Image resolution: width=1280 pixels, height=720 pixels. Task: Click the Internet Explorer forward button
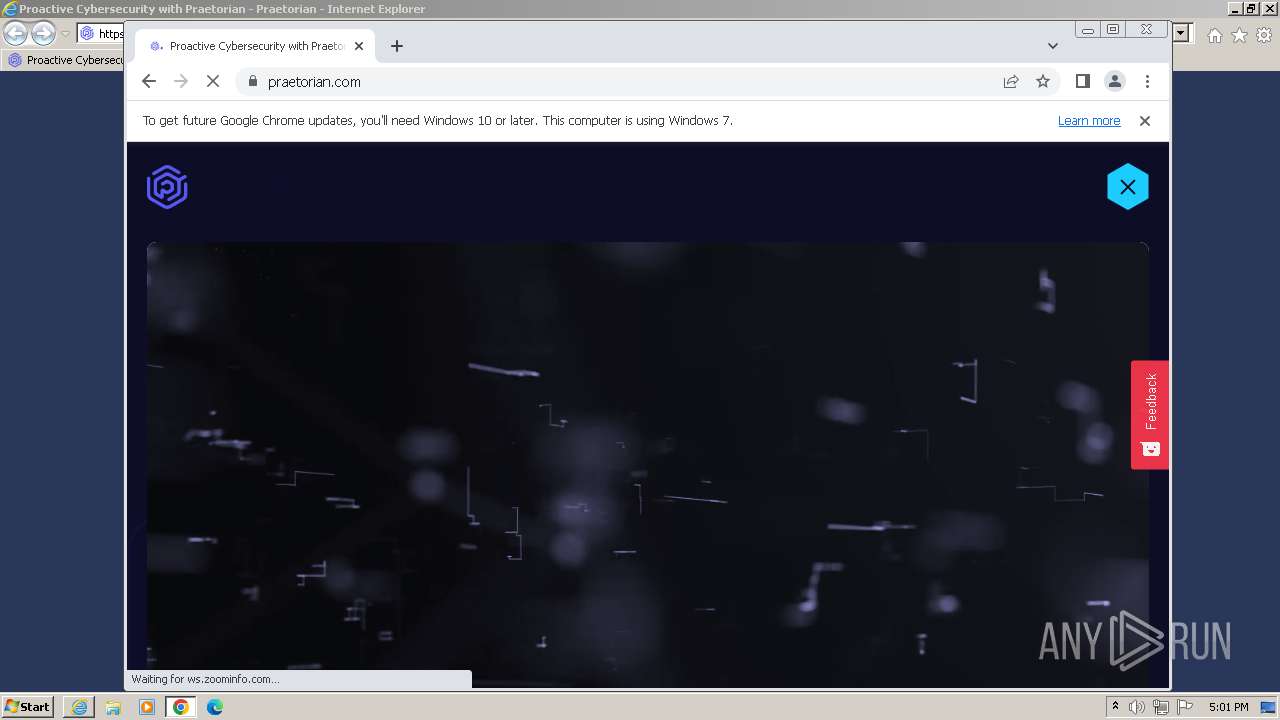pyautogui.click(x=43, y=34)
